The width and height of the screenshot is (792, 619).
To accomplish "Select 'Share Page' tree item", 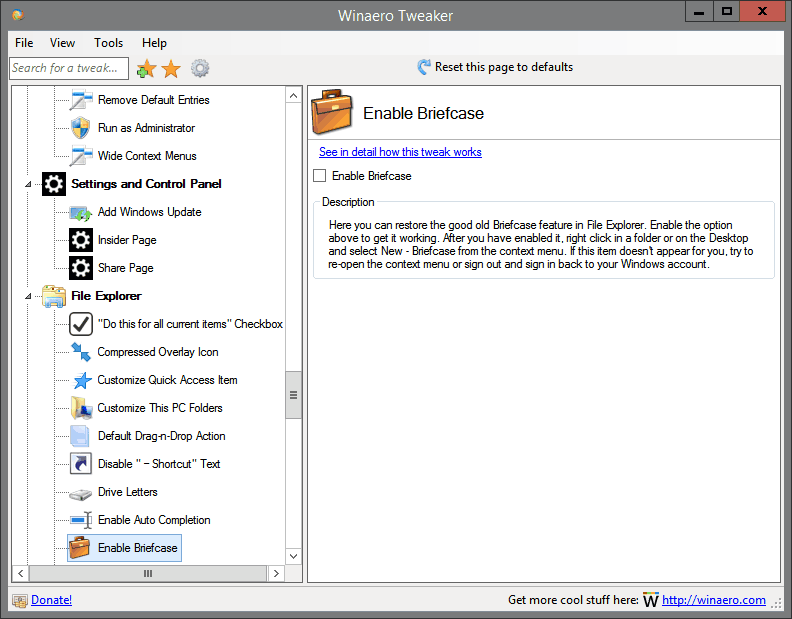I will coord(126,268).
